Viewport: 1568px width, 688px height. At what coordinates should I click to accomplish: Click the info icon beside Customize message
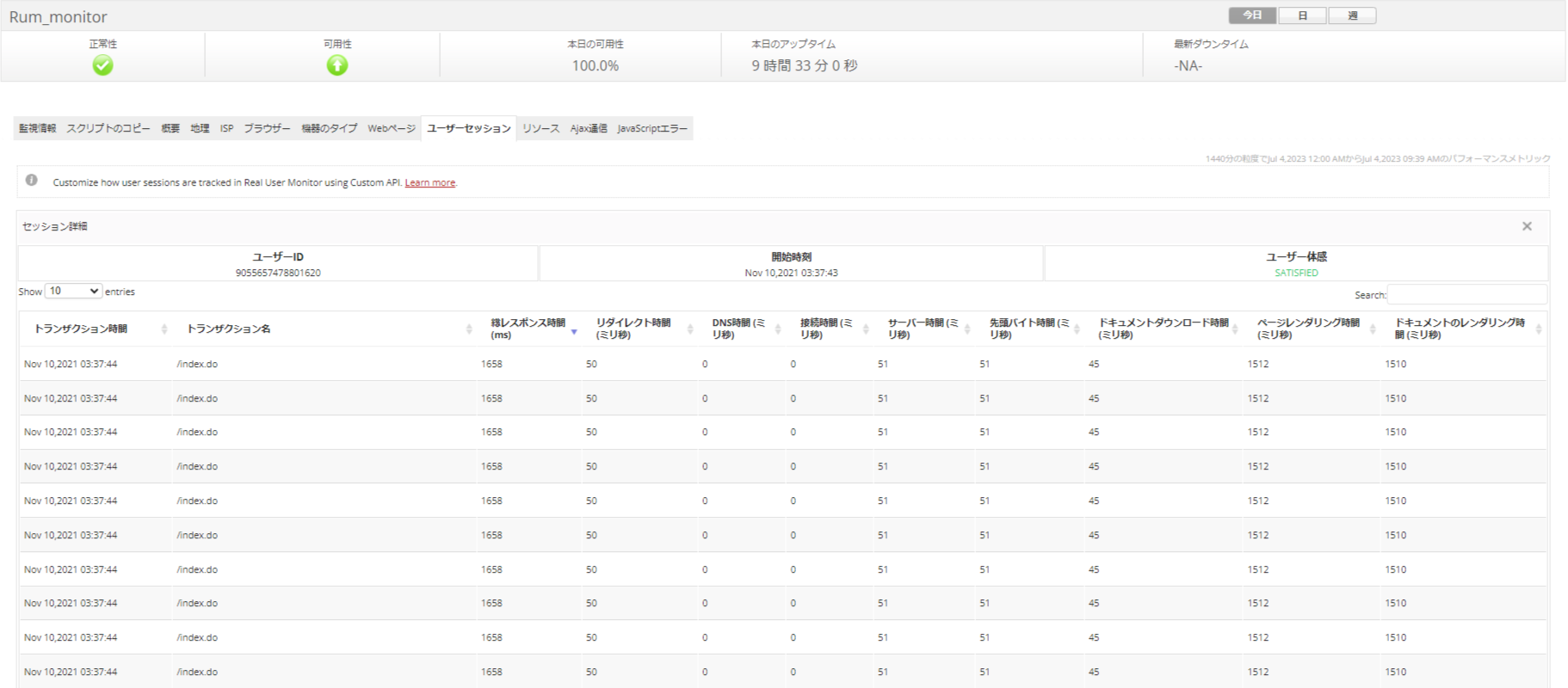[x=32, y=181]
